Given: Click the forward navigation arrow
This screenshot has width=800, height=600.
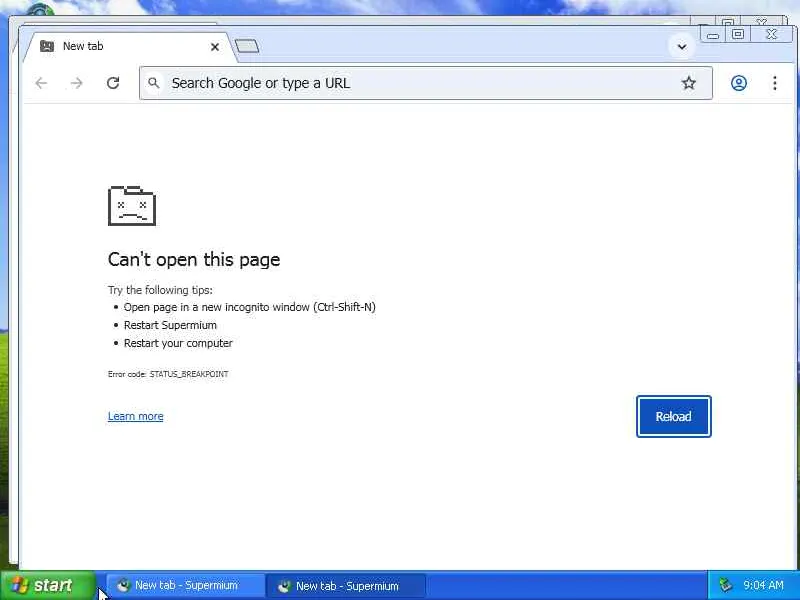Looking at the screenshot, I should 77,83.
